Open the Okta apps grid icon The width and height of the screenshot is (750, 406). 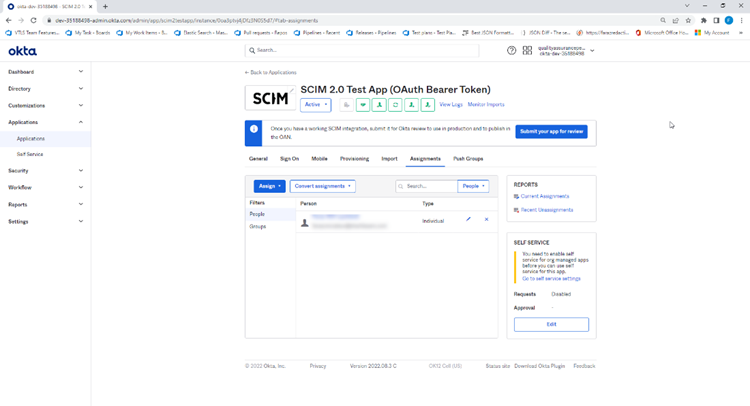[527, 50]
